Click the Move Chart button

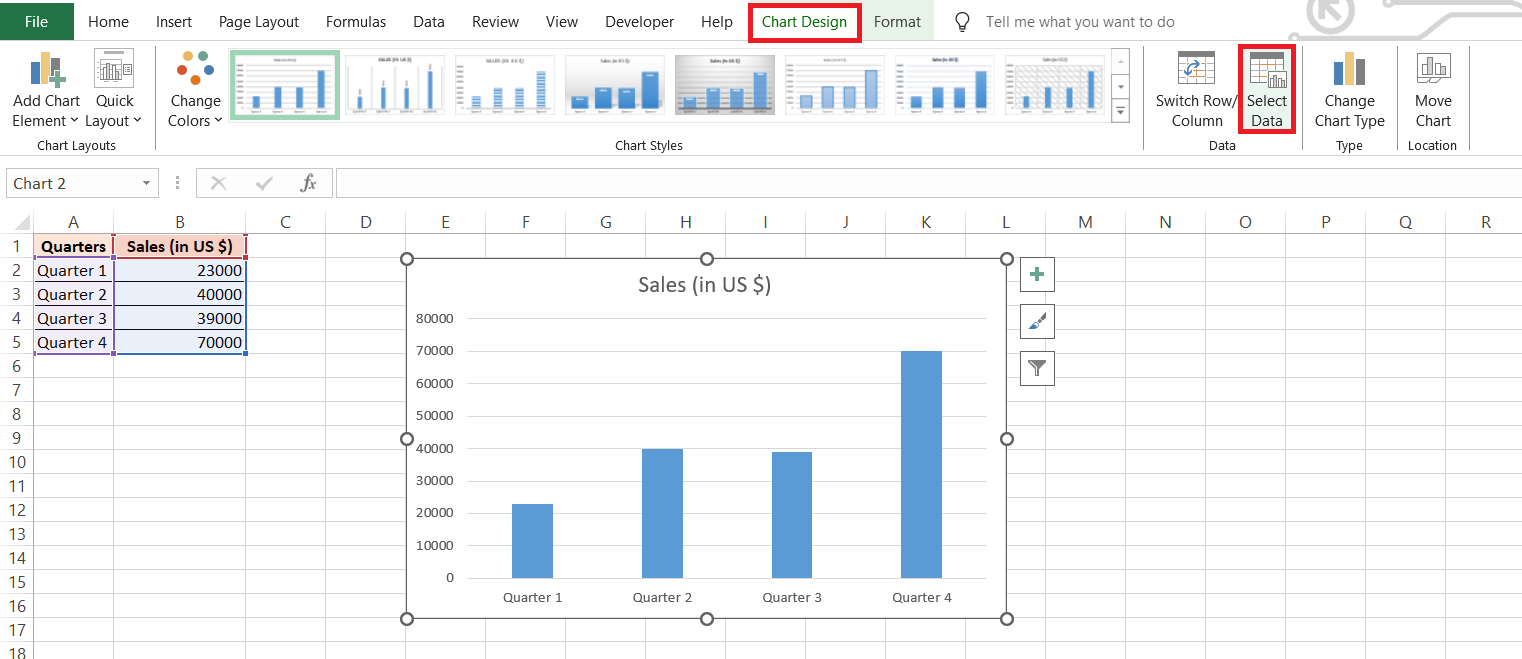pos(1433,90)
